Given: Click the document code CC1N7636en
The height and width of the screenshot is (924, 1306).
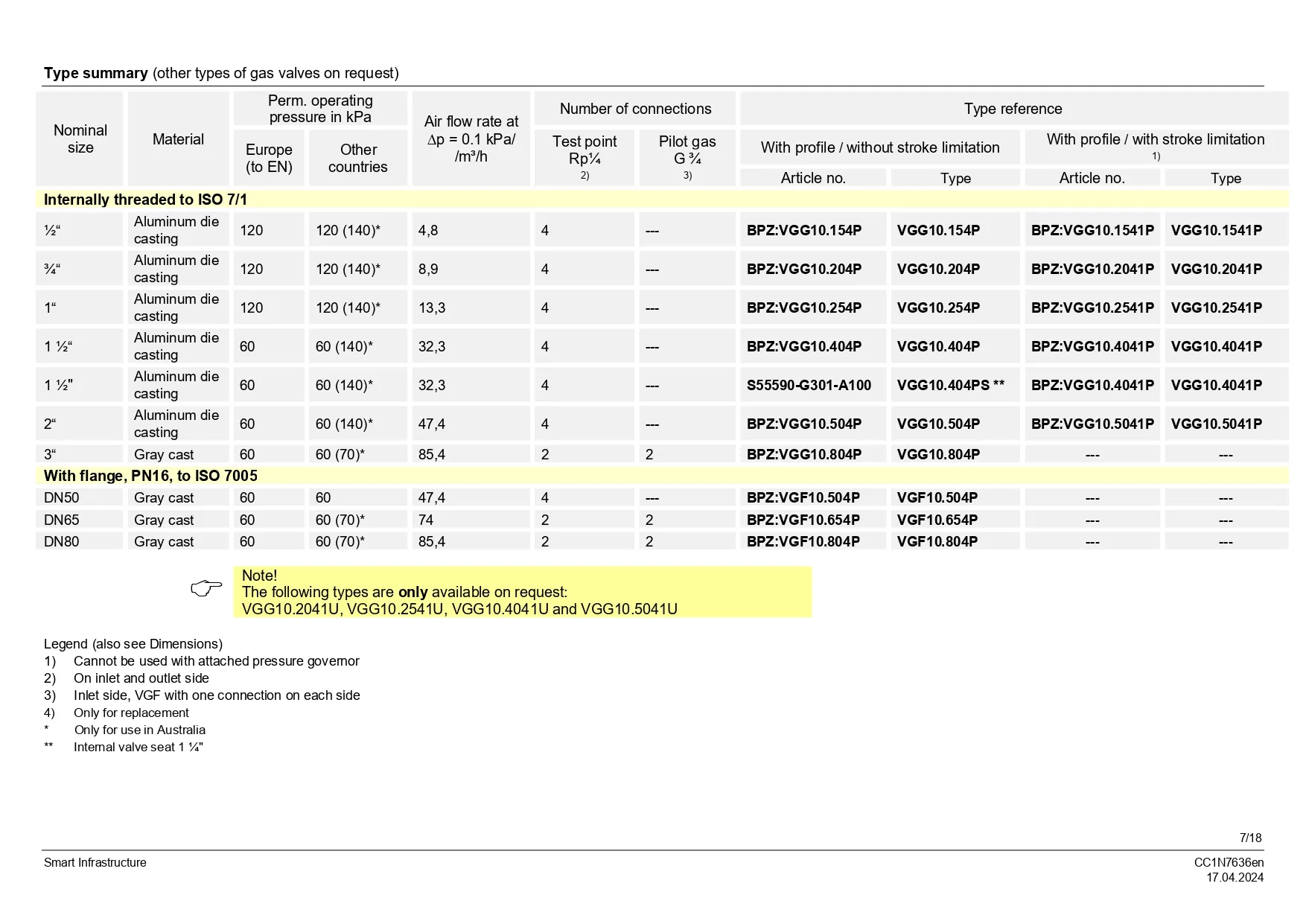Looking at the screenshot, I should coord(1229,862).
